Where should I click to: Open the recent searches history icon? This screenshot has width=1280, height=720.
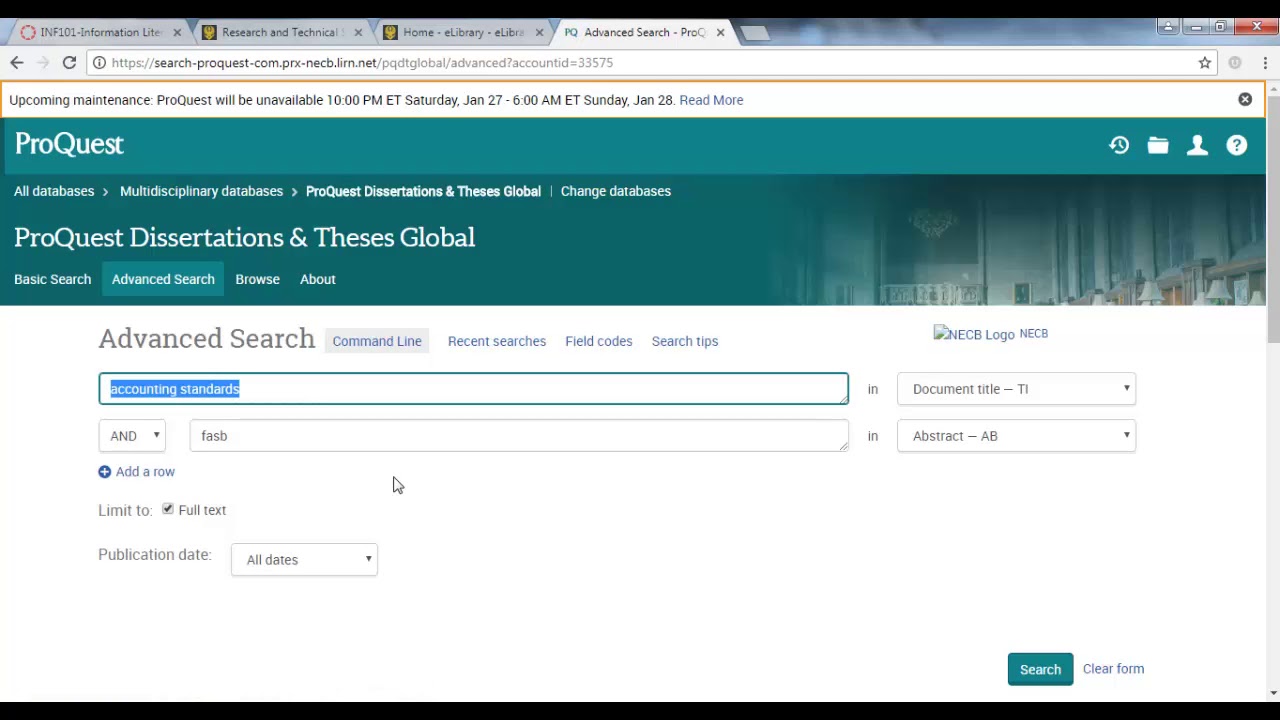click(1119, 145)
